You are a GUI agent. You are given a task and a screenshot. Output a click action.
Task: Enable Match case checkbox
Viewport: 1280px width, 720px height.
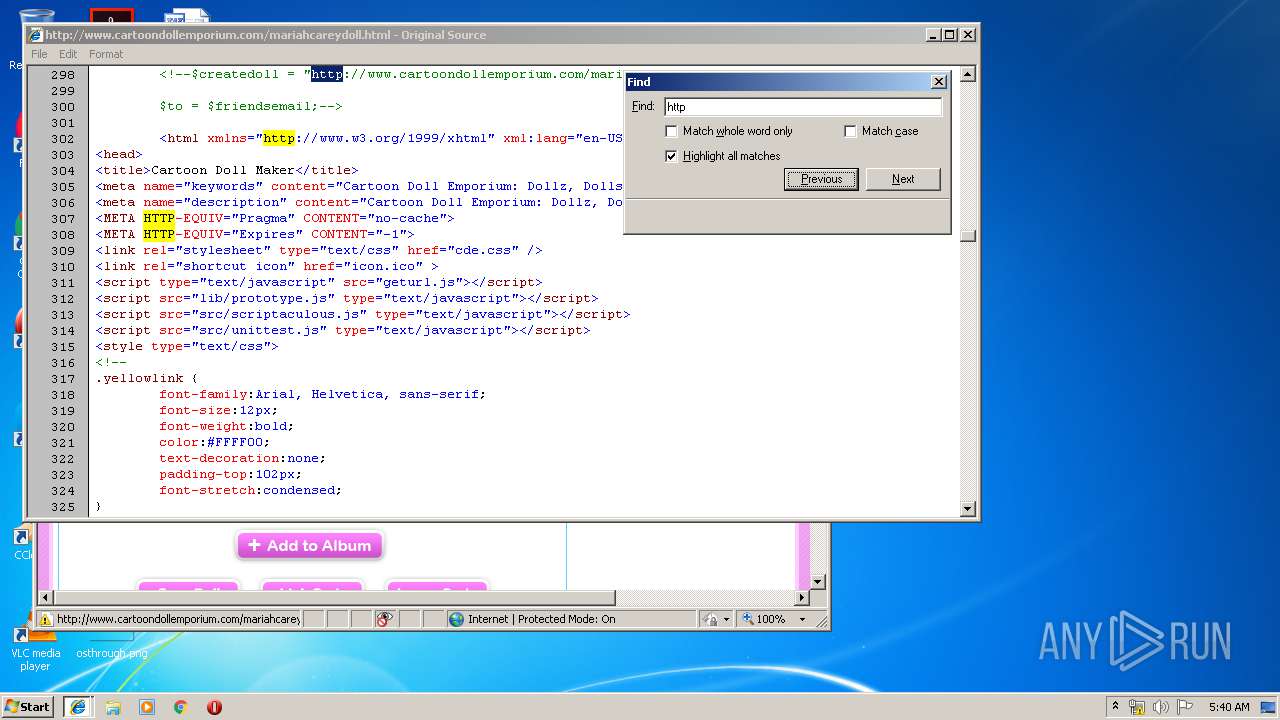850,131
